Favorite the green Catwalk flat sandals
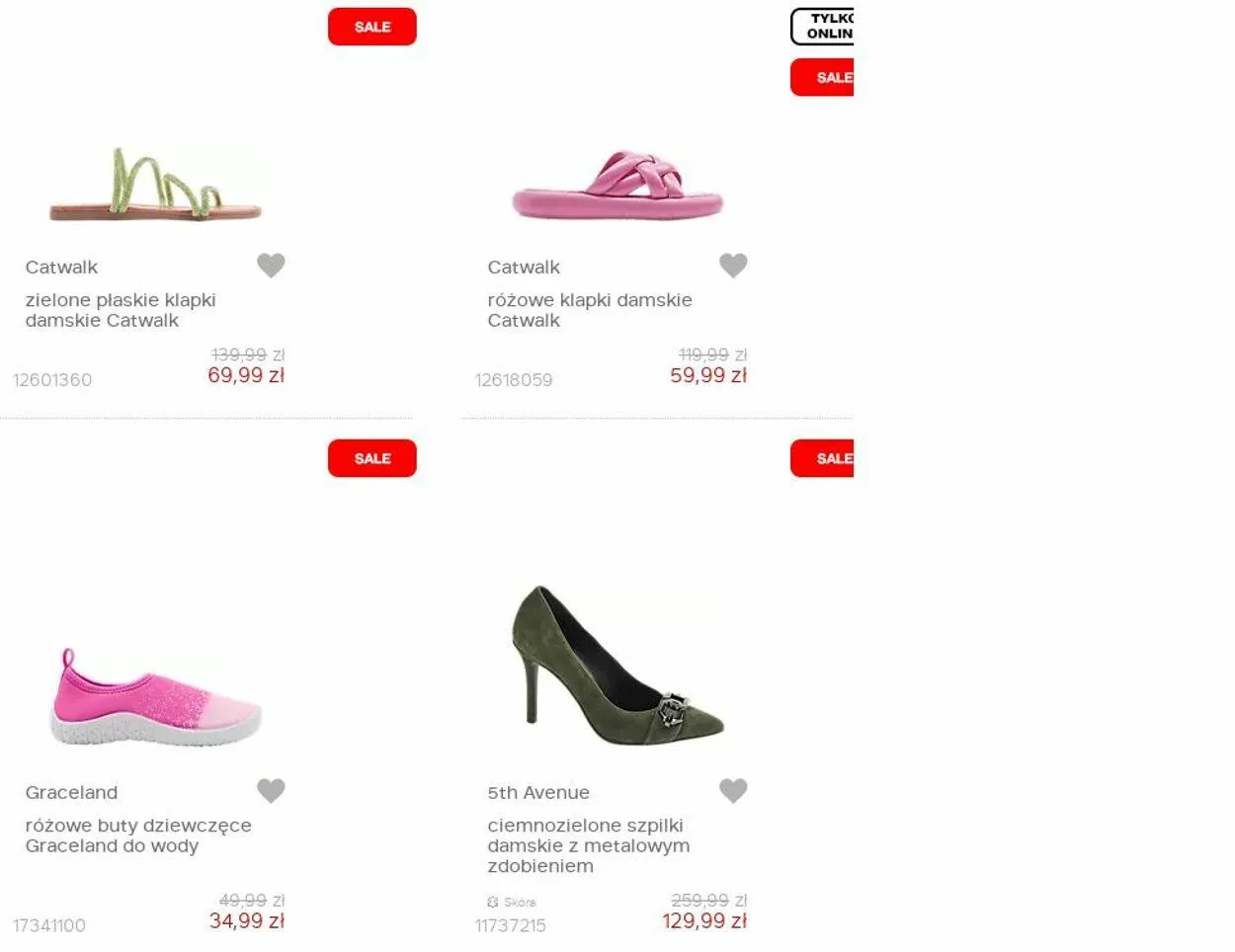 point(271,265)
